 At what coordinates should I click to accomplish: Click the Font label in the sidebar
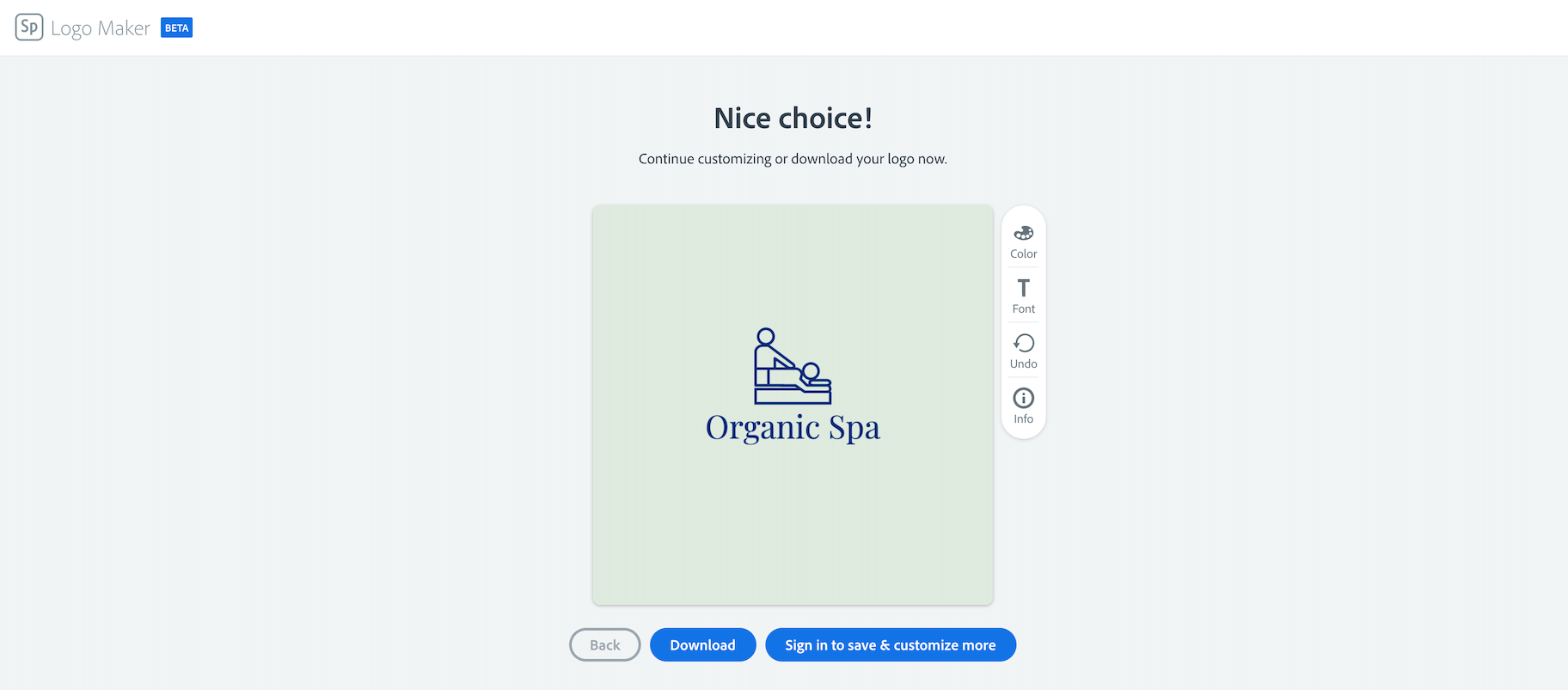coord(1023,308)
